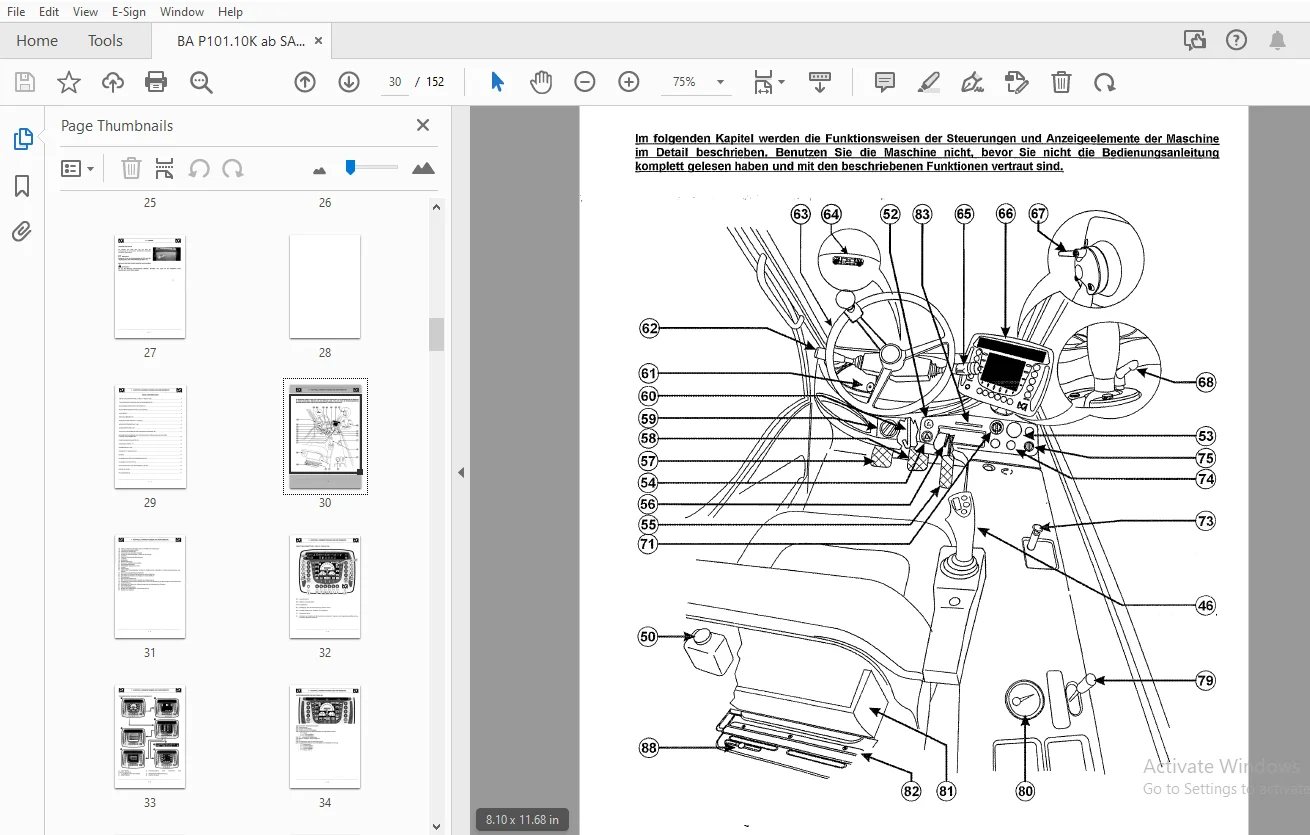The height and width of the screenshot is (835, 1310).
Task: Select page 33 thumbnail
Action: (150, 736)
